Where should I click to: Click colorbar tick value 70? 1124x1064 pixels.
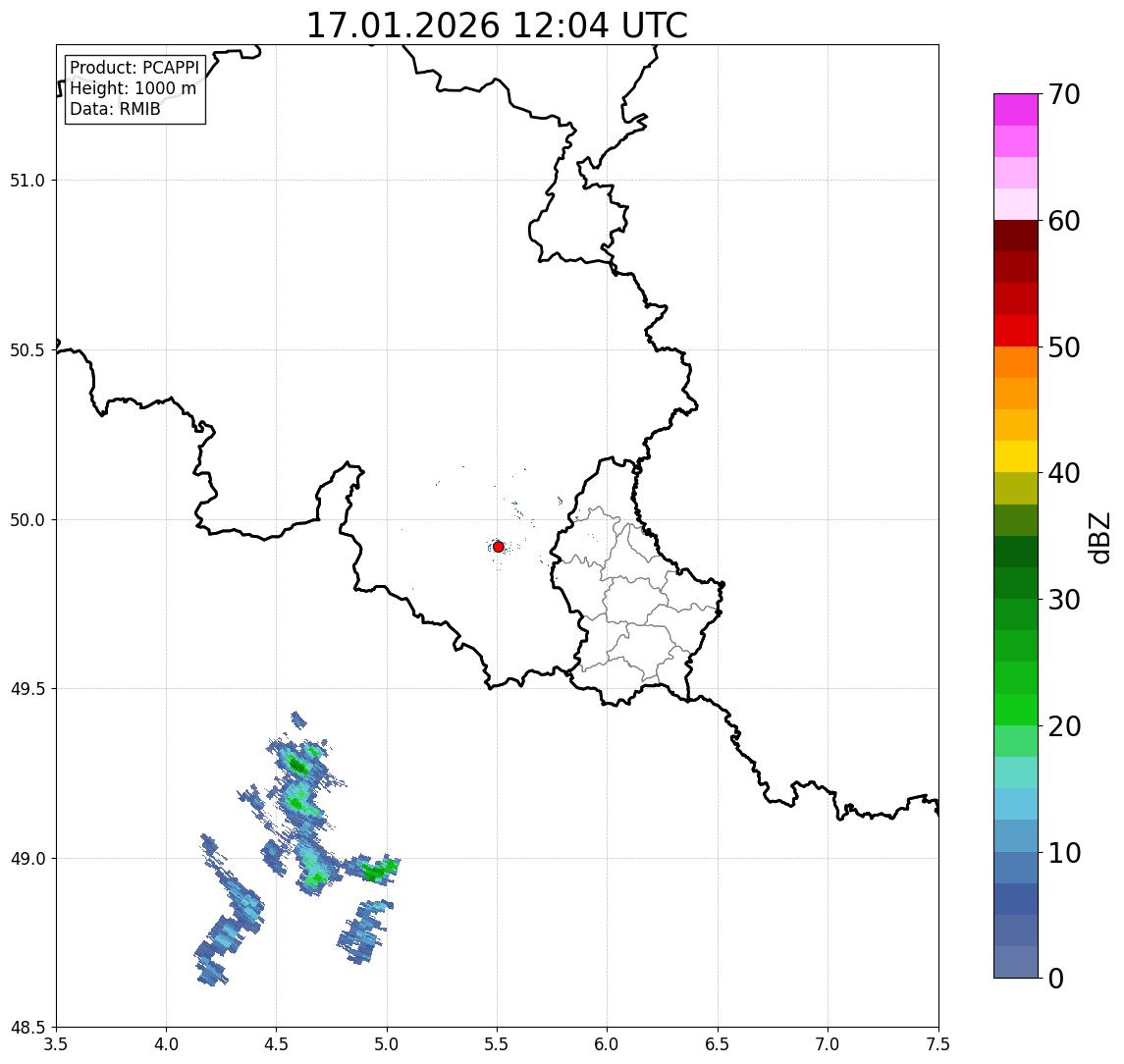pos(1064,94)
